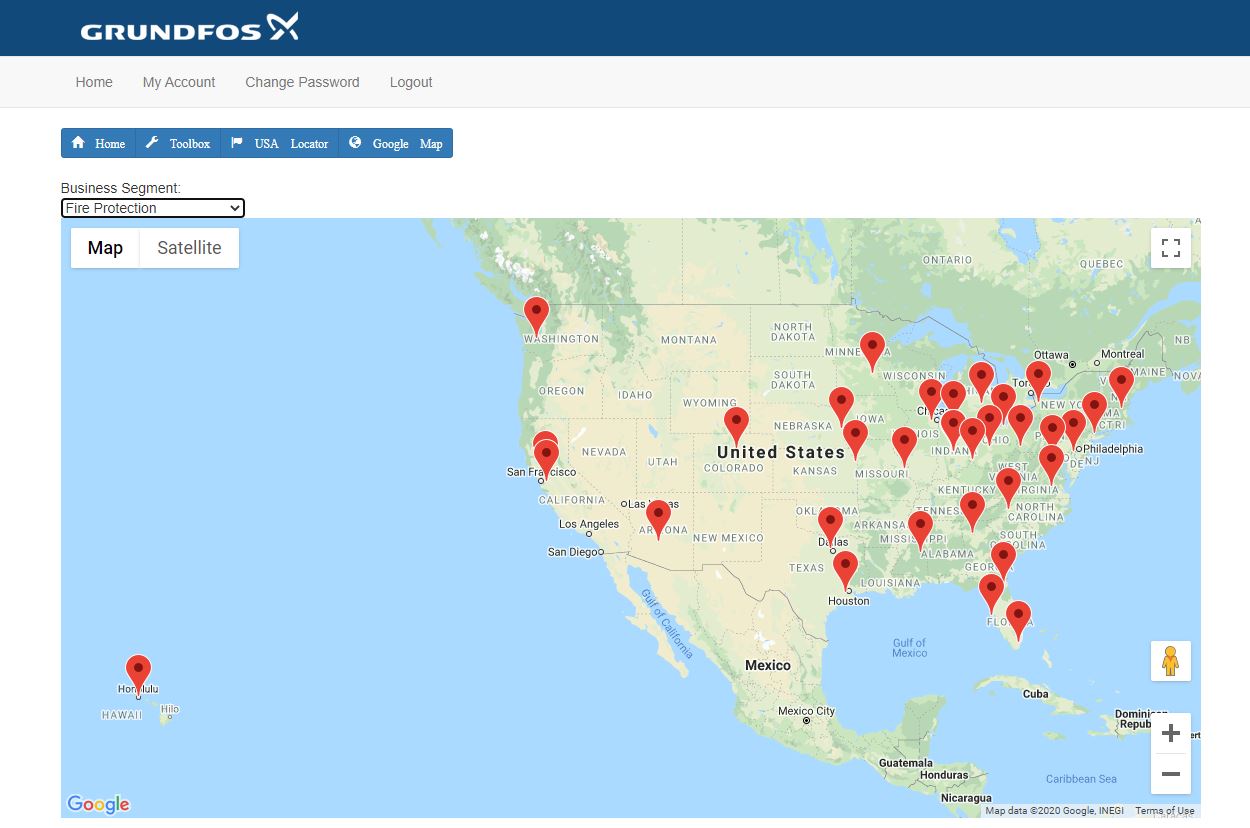1250x828 pixels.
Task: Switch to Map view tab
Action: [105, 248]
